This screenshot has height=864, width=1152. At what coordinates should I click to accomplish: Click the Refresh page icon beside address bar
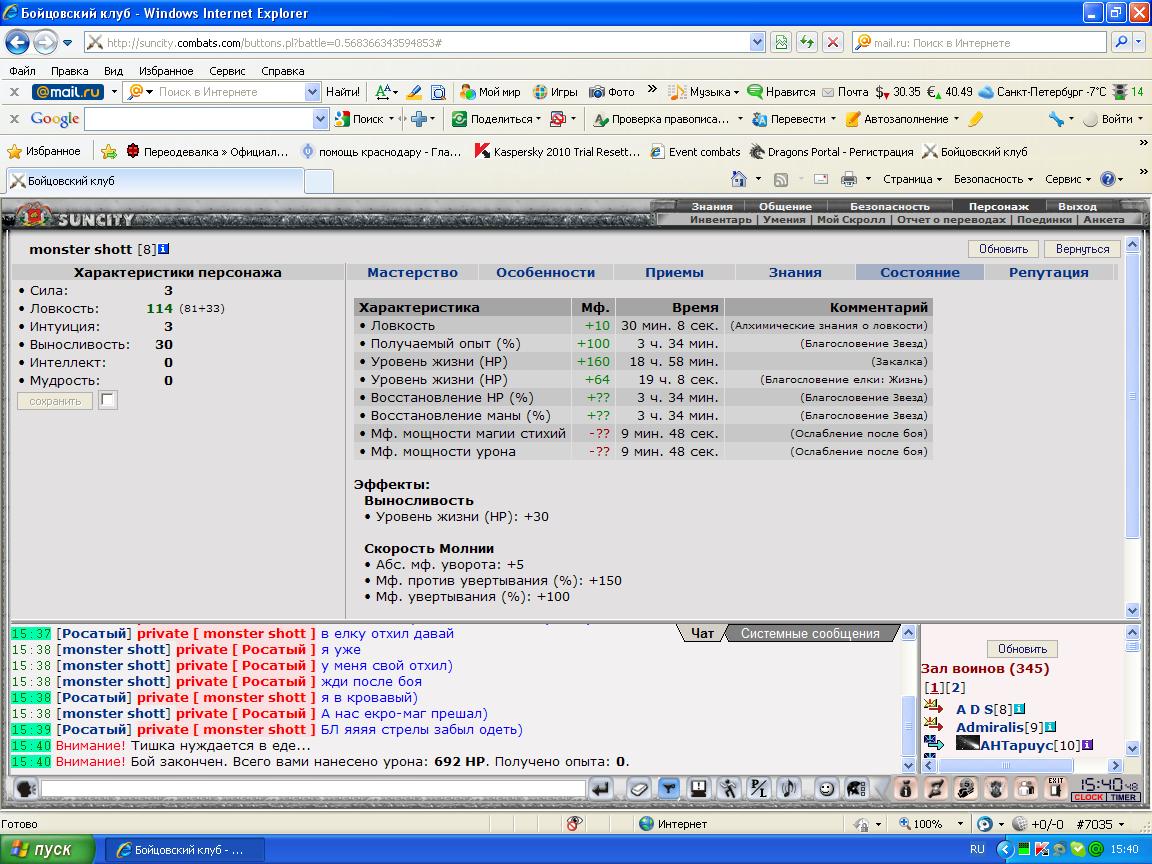coord(807,43)
